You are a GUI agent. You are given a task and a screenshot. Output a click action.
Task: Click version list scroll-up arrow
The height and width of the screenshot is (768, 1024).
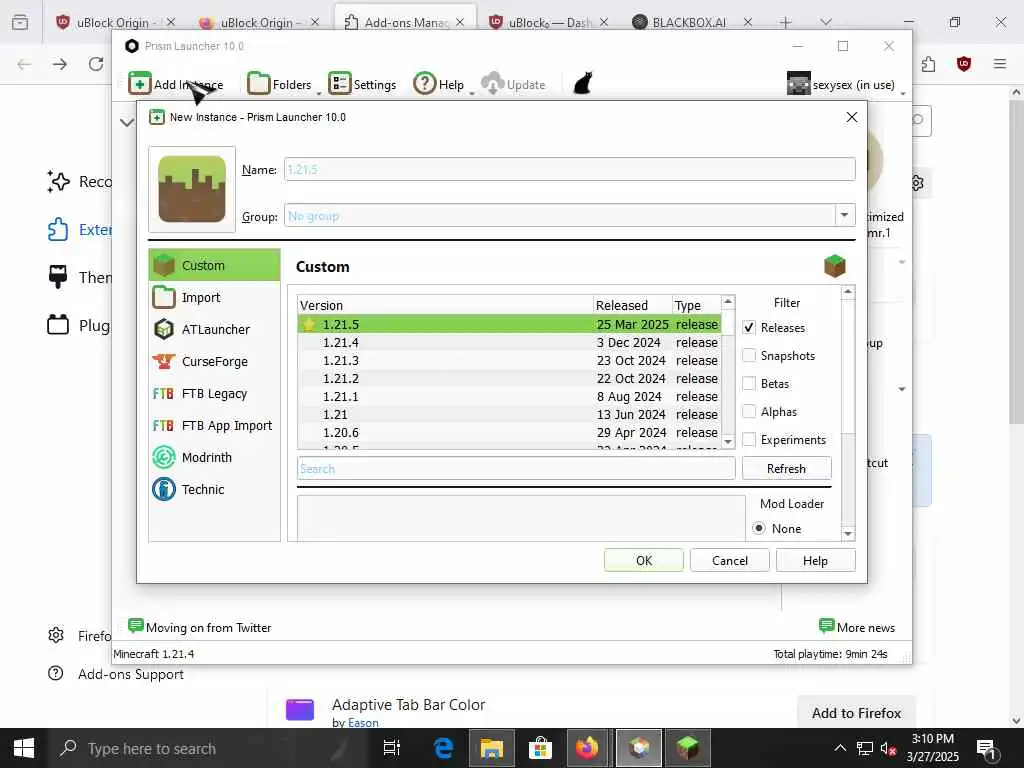pyautogui.click(x=728, y=302)
